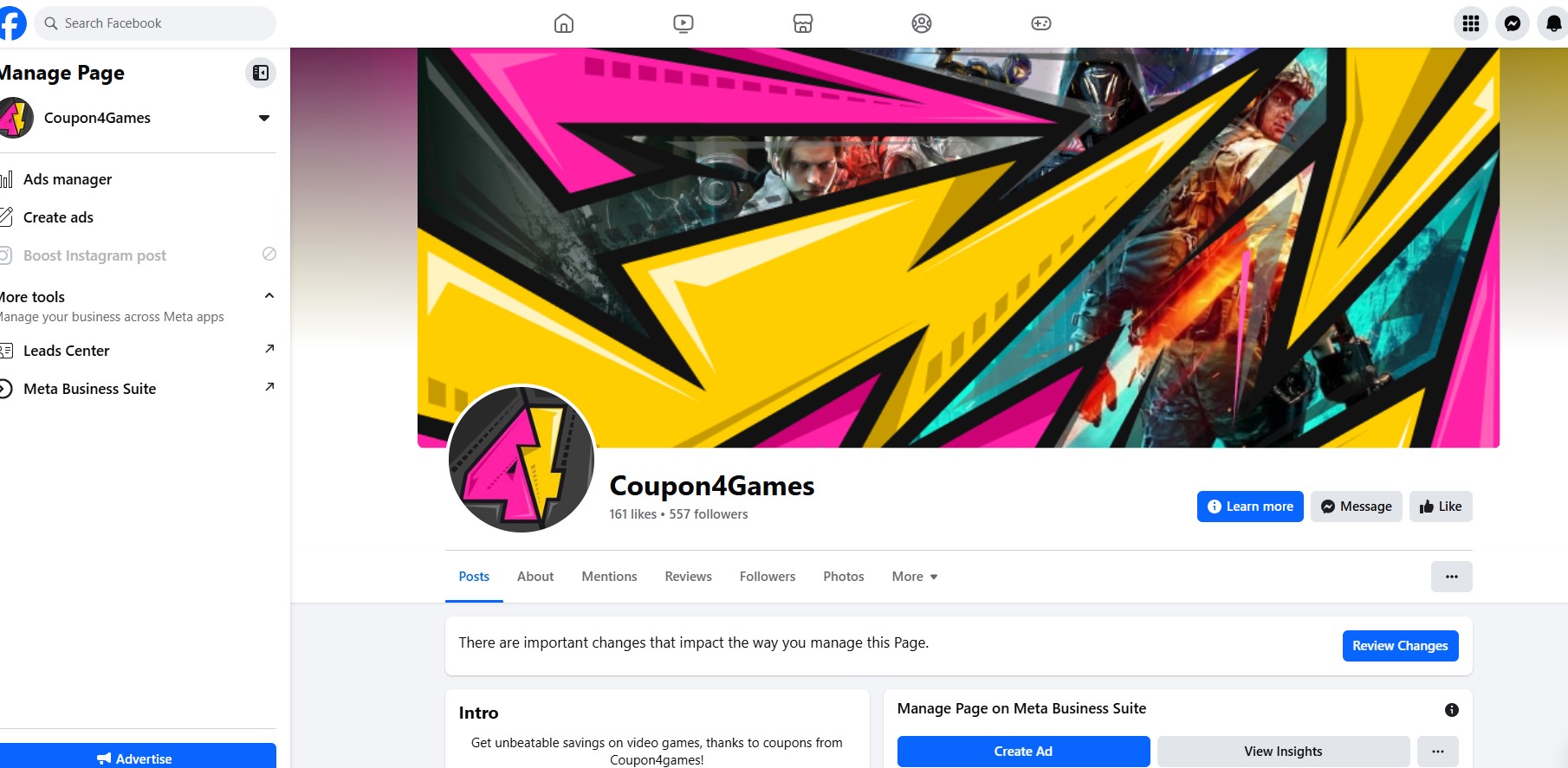
Task: Open the Gaming controller icon
Action: coord(1041,23)
